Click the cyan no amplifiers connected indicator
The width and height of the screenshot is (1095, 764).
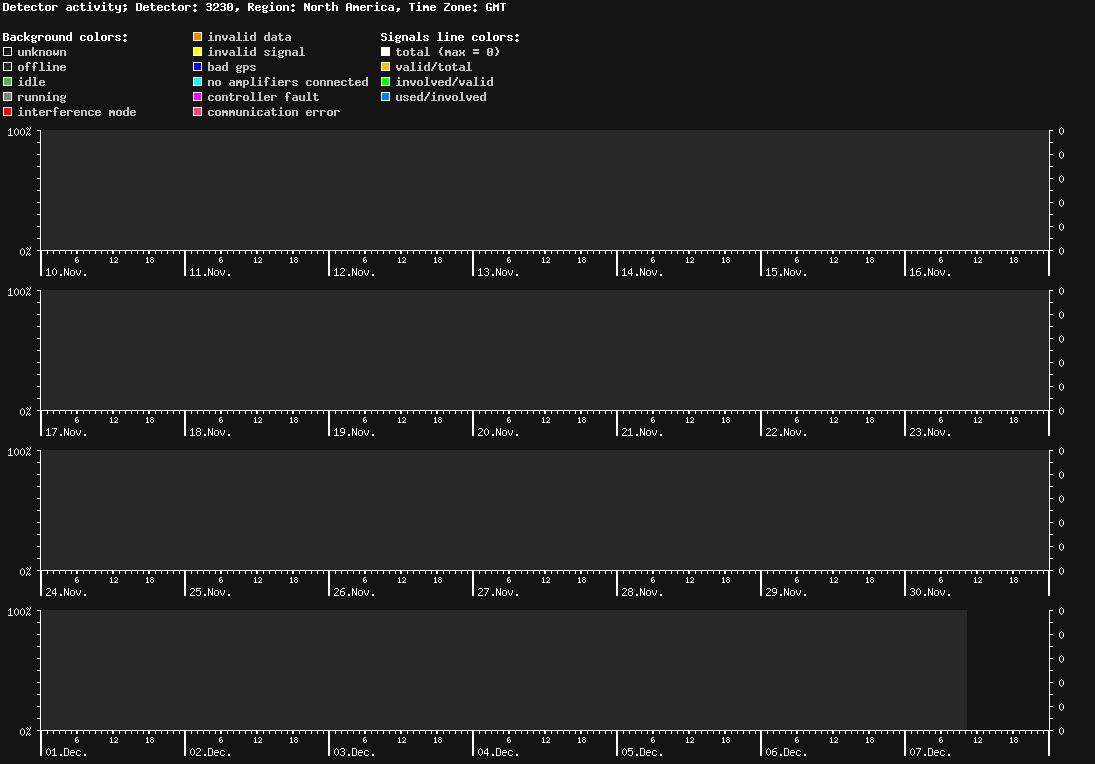pos(198,82)
